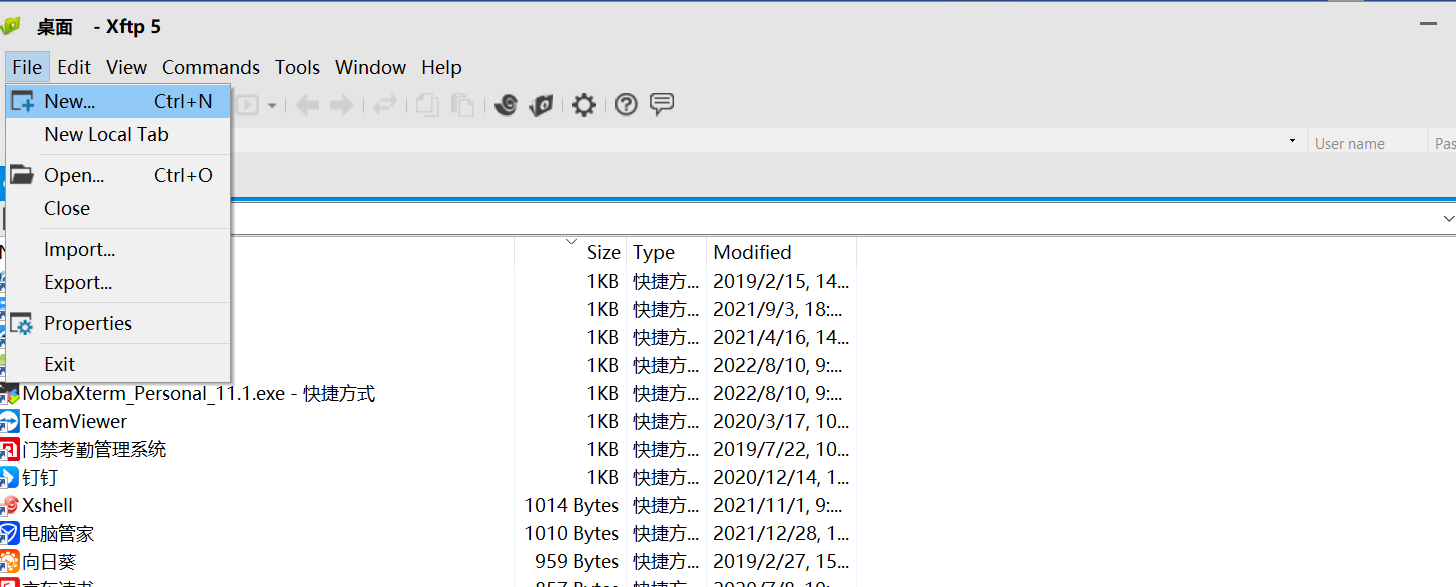The width and height of the screenshot is (1456, 587).
Task: Click the 959 Bytes size cell
Action: [577, 562]
